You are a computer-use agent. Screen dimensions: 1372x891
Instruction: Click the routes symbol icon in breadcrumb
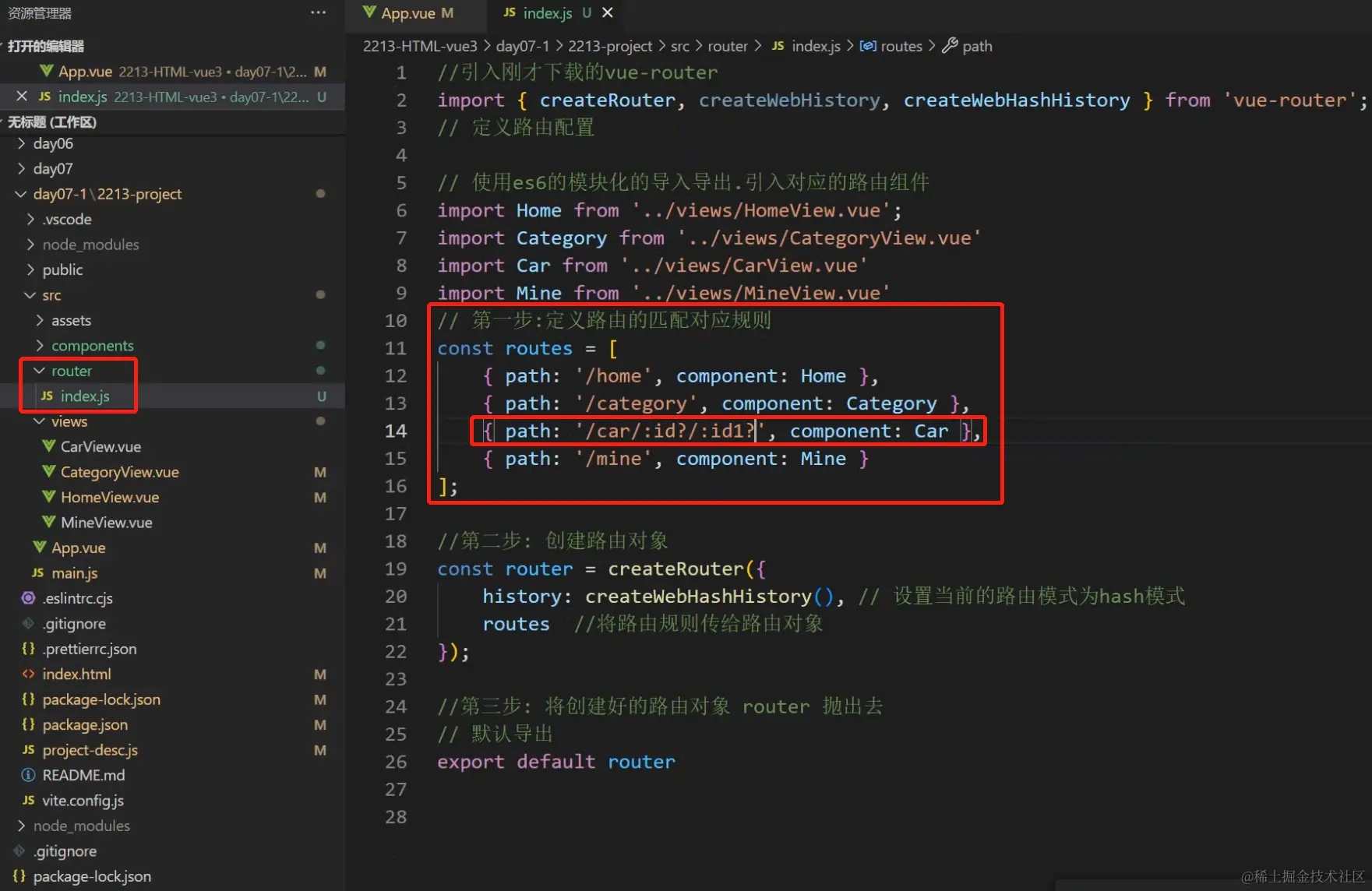868,46
